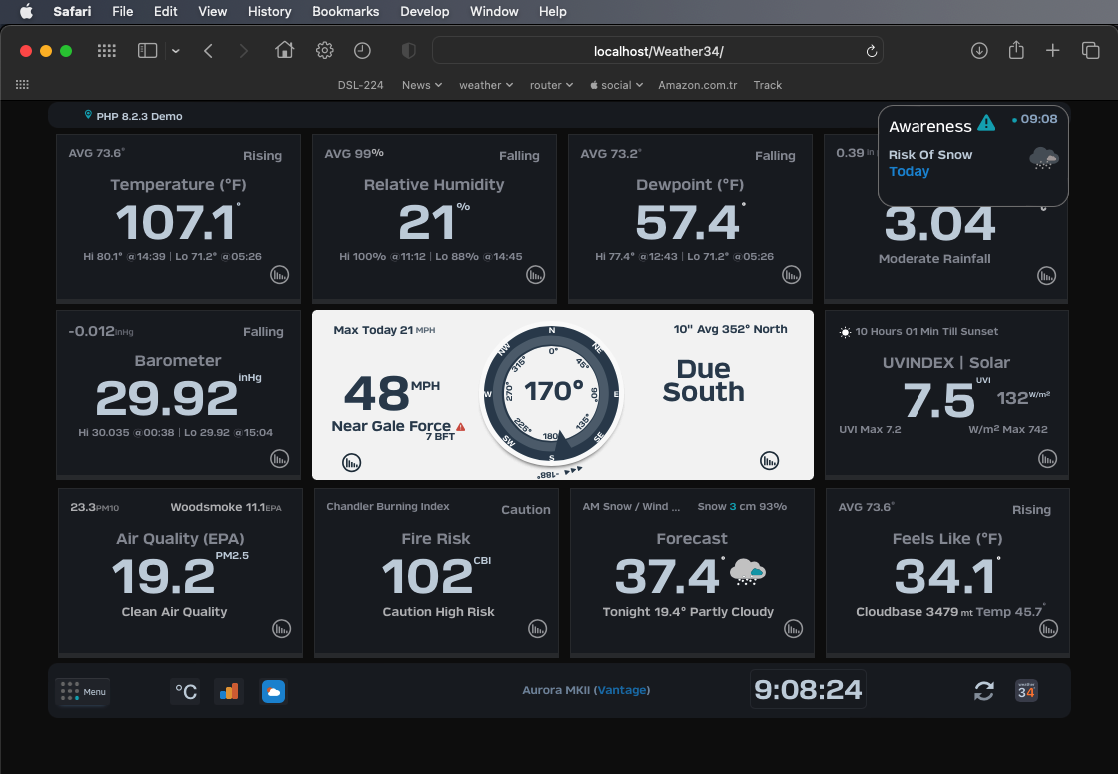Click the Today link in Awareness popup
The width and height of the screenshot is (1118, 774).
click(909, 171)
